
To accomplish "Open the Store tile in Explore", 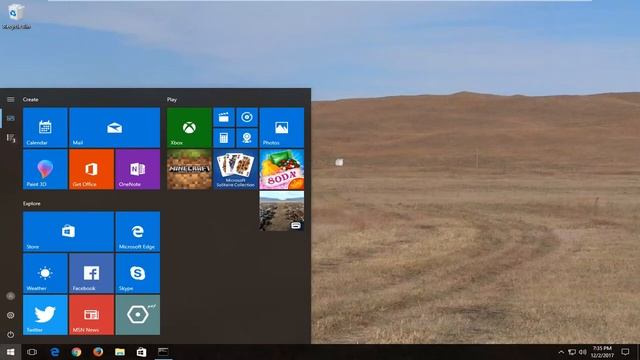I will (x=68, y=231).
